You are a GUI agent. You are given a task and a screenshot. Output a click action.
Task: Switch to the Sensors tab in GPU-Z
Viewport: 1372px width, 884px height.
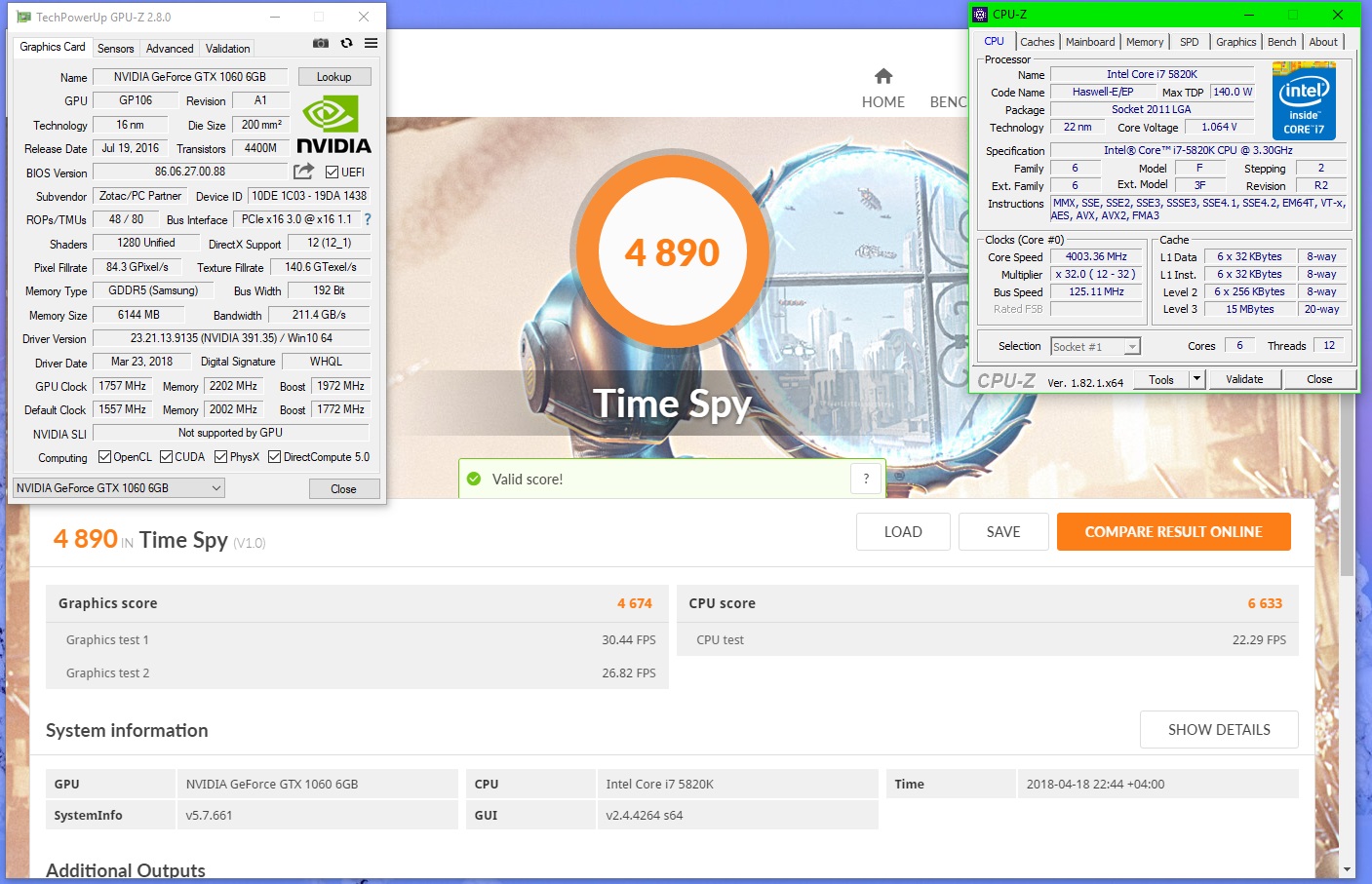pos(116,49)
